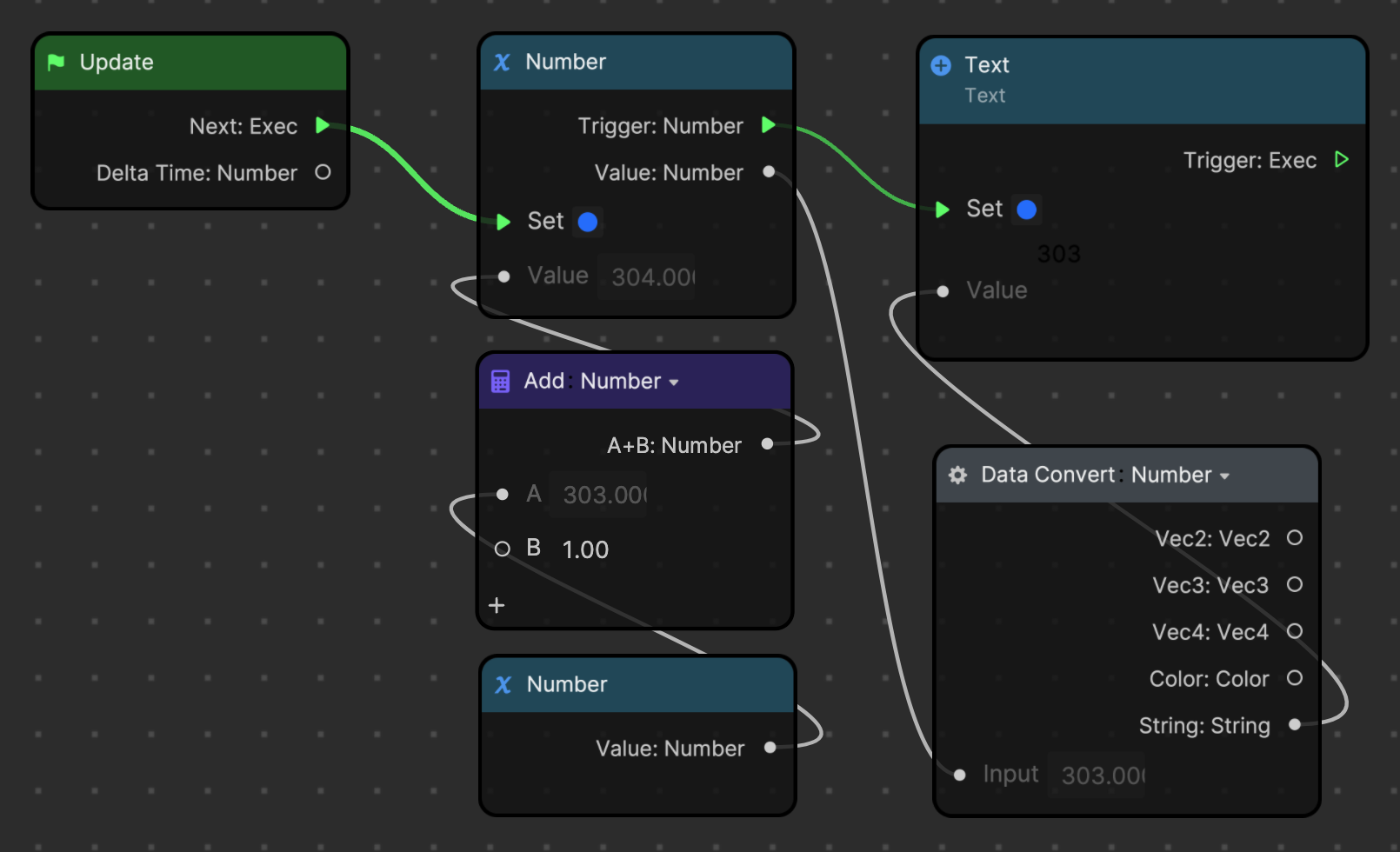Viewport: 1400px width, 852px height.
Task: Select the bottom Number node header
Action: tap(638, 685)
